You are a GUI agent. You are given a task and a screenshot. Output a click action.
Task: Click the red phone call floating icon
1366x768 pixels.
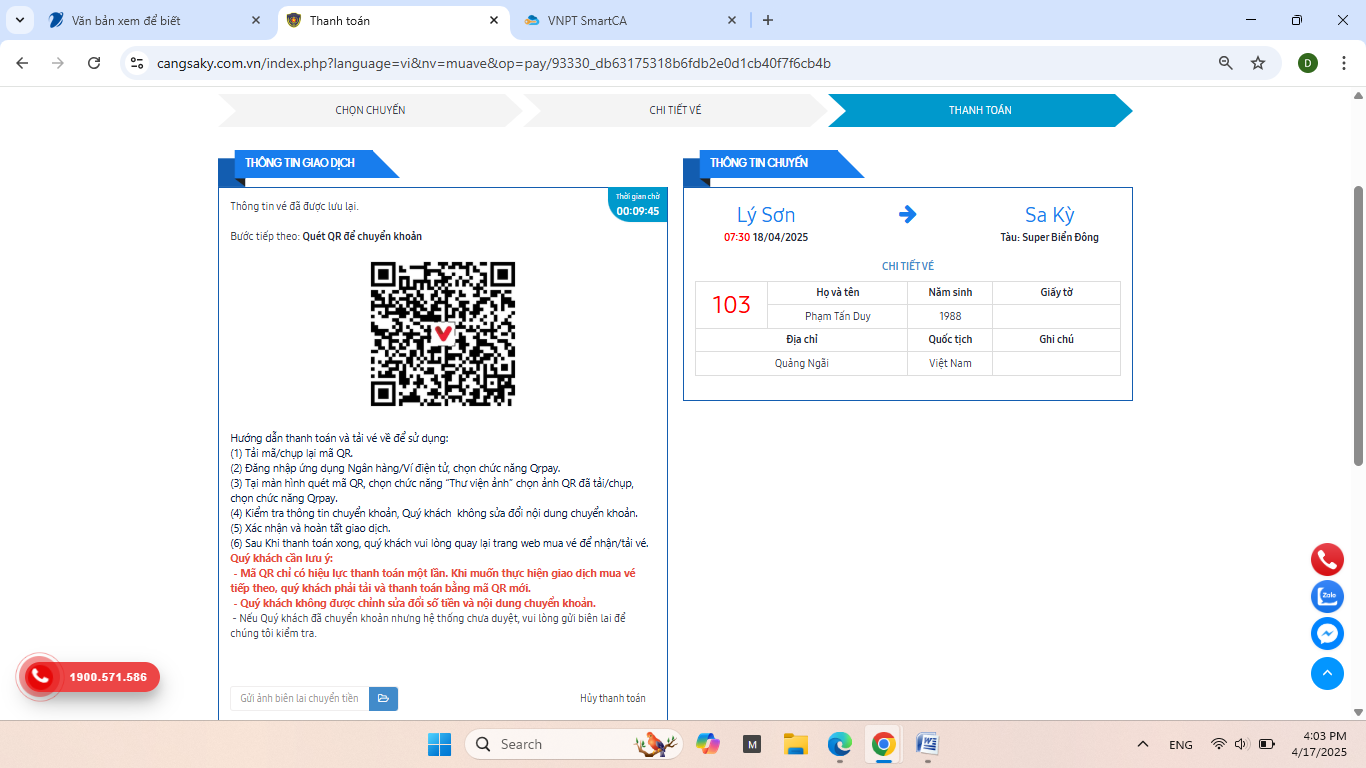click(x=1327, y=559)
